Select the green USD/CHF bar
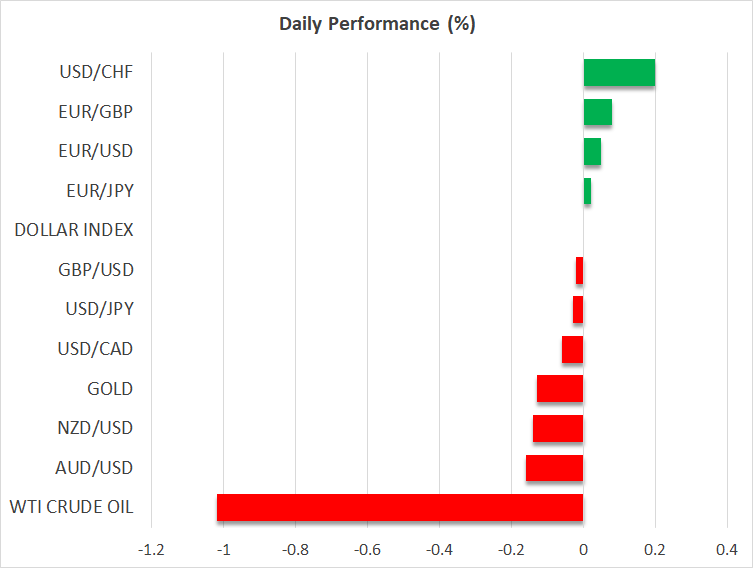 [619, 72]
